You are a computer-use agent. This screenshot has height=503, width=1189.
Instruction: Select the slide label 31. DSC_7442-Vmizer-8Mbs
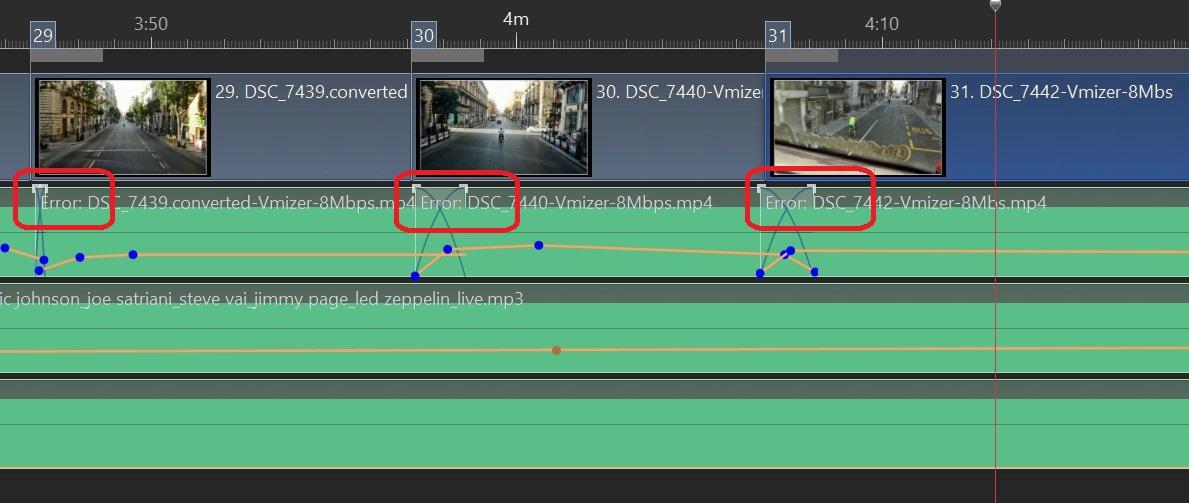(1060, 92)
